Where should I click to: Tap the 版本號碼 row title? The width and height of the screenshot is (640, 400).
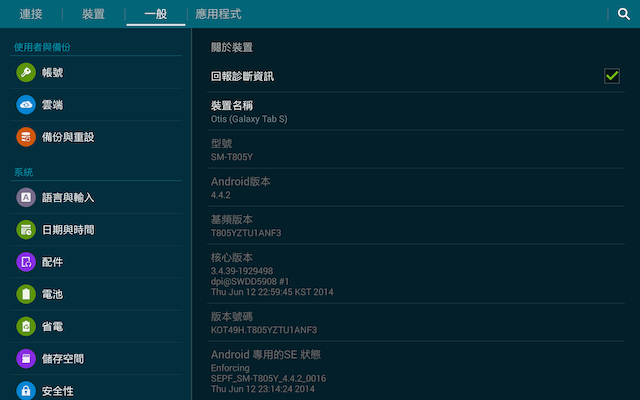coord(231,317)
